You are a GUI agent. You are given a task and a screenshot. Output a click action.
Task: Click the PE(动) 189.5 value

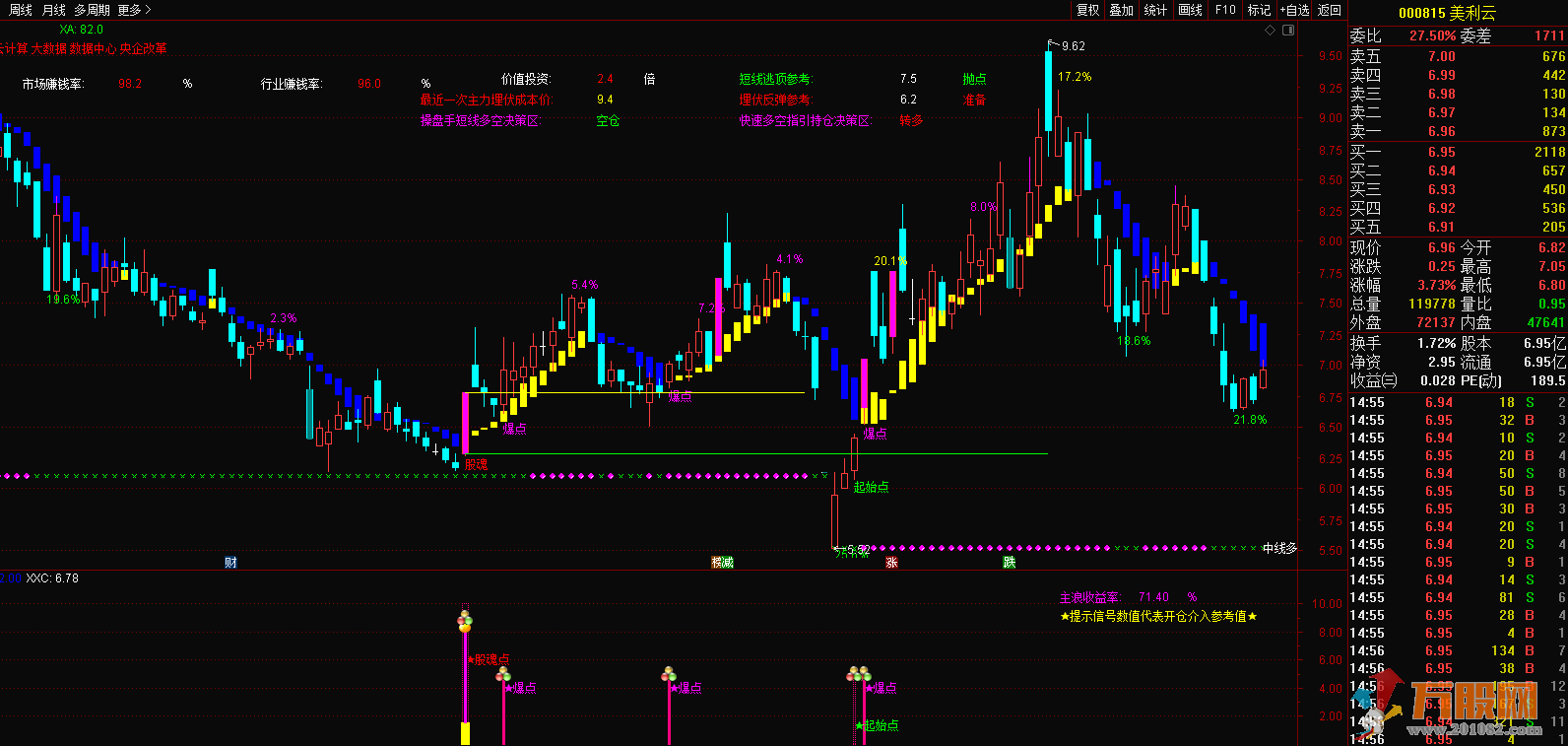tap(1547, 380)
